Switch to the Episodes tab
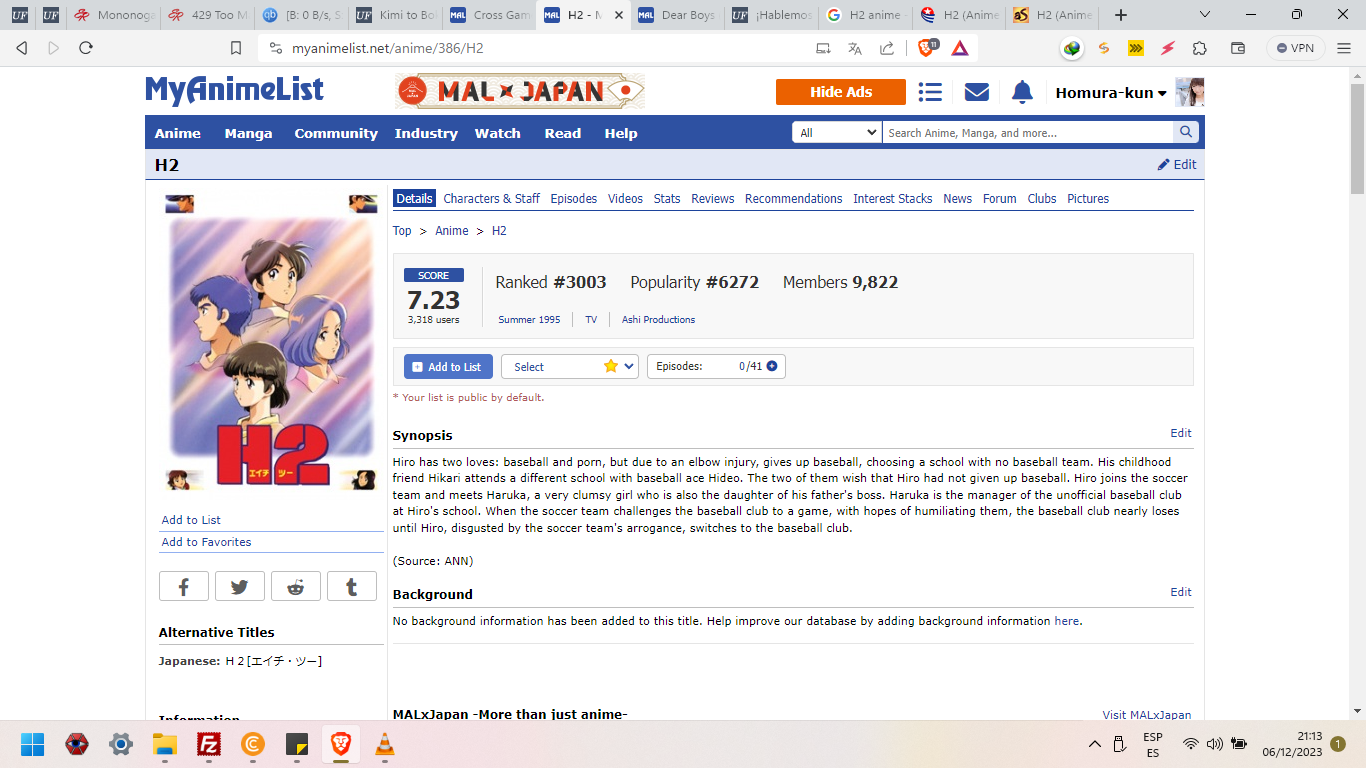The width and height of the screenshot is (1366, 768). [x=574, y=198]
